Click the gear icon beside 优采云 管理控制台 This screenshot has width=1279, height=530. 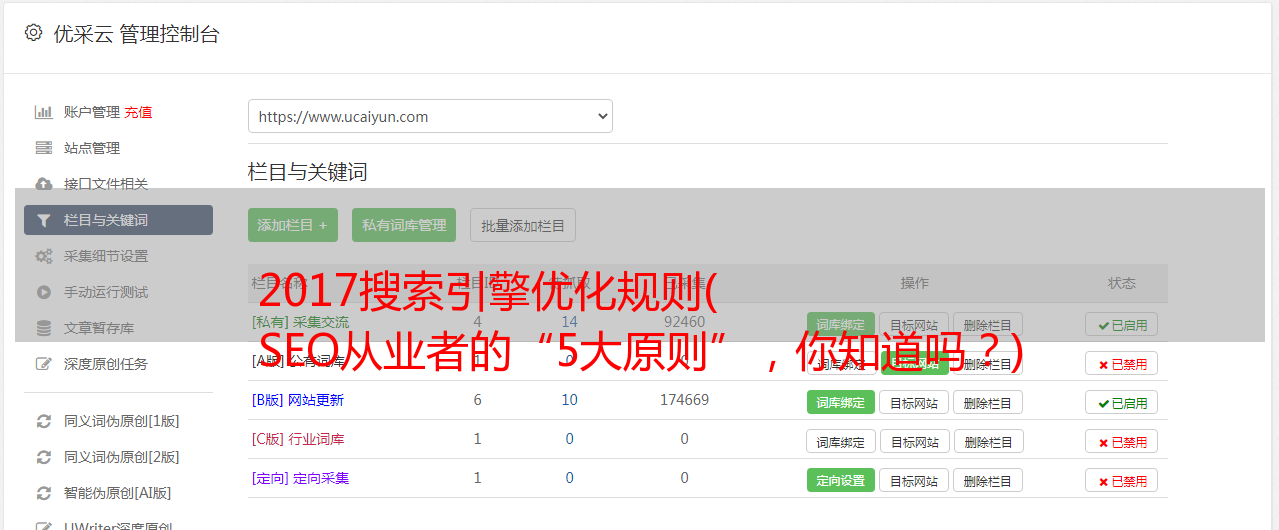pos(33,33)
